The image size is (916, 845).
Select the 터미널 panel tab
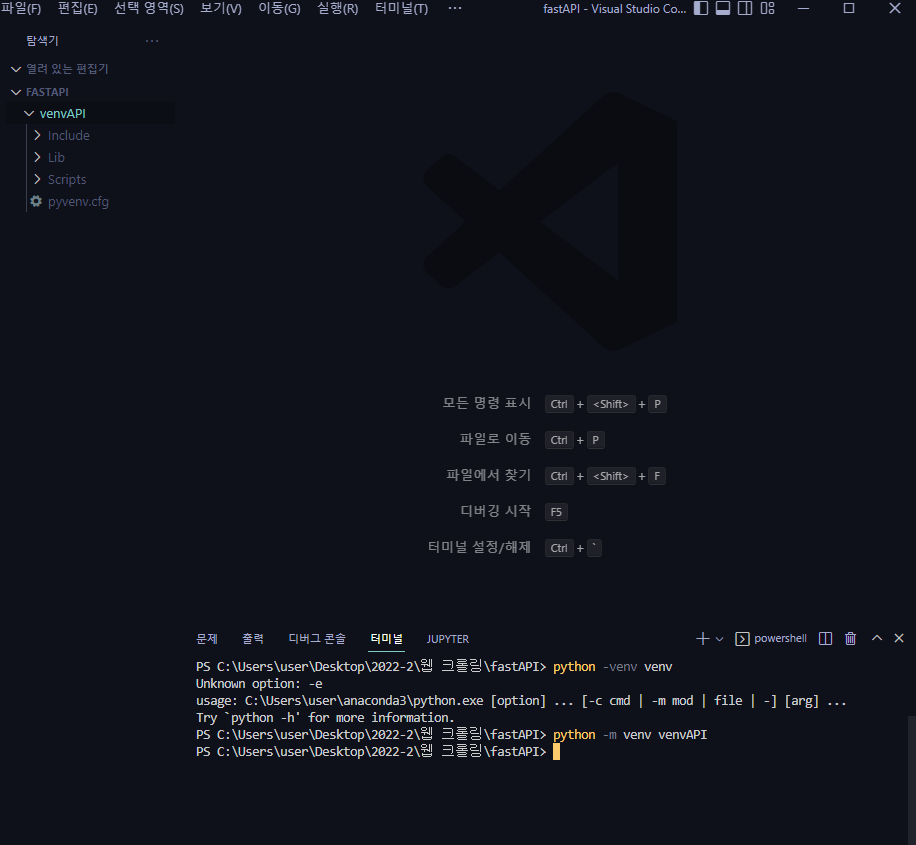386,639
